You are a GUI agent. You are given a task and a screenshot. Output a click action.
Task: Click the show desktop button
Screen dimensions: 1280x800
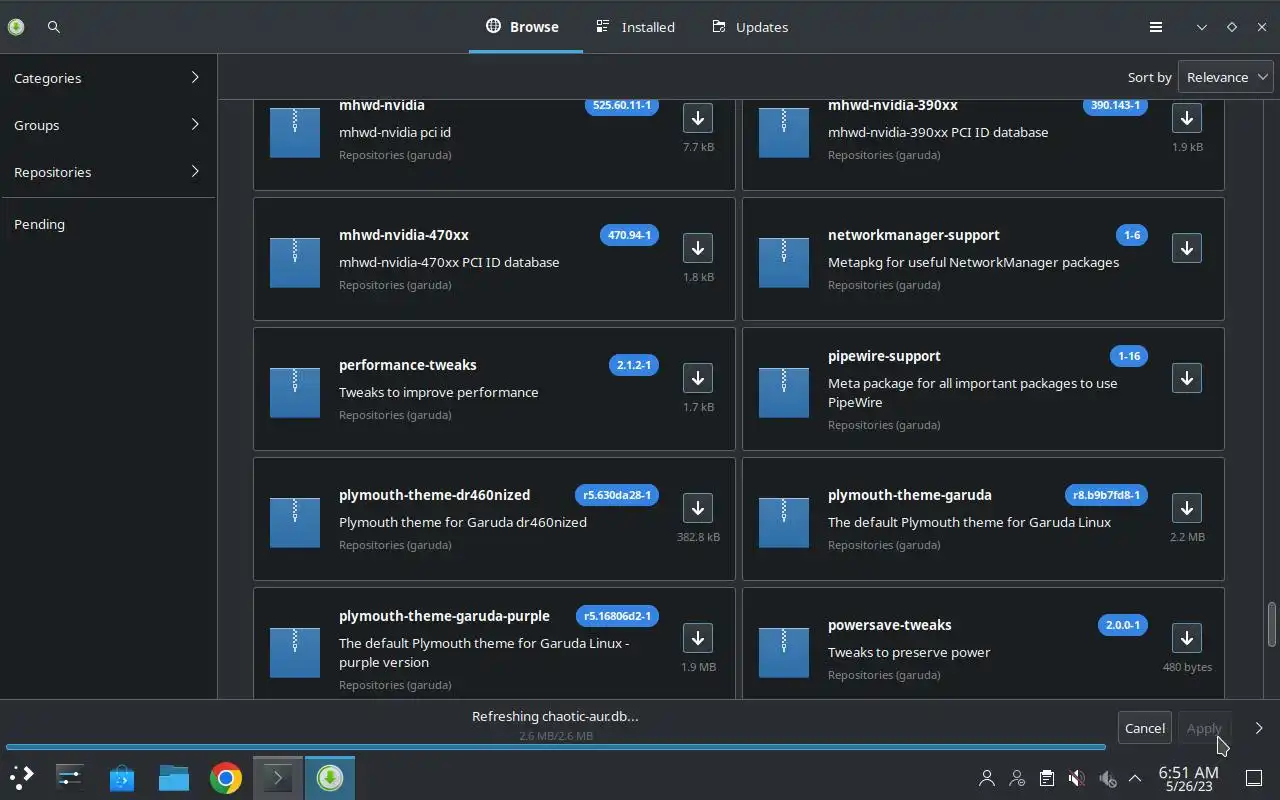[x=1253, y=778]
